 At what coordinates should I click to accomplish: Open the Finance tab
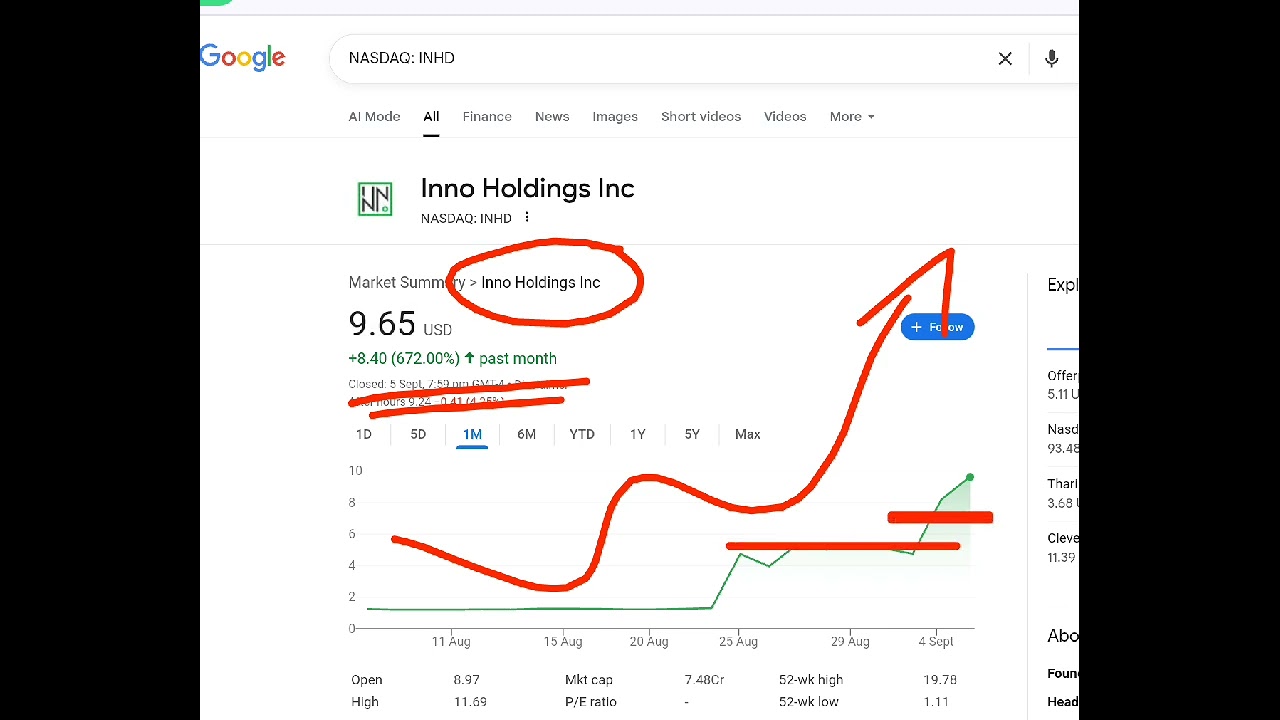click(x=487, y=116)
